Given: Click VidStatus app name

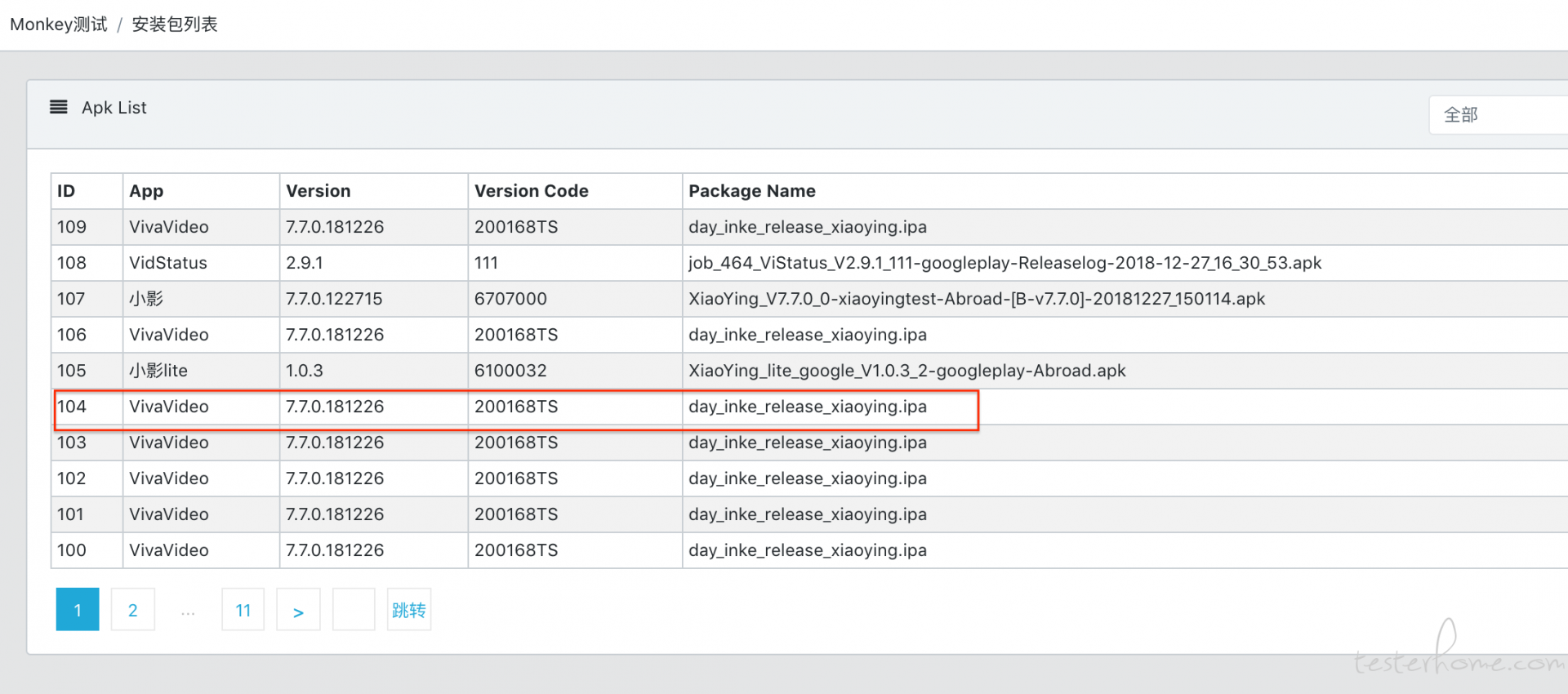Looking at the screenshot, I should (168, 263).
